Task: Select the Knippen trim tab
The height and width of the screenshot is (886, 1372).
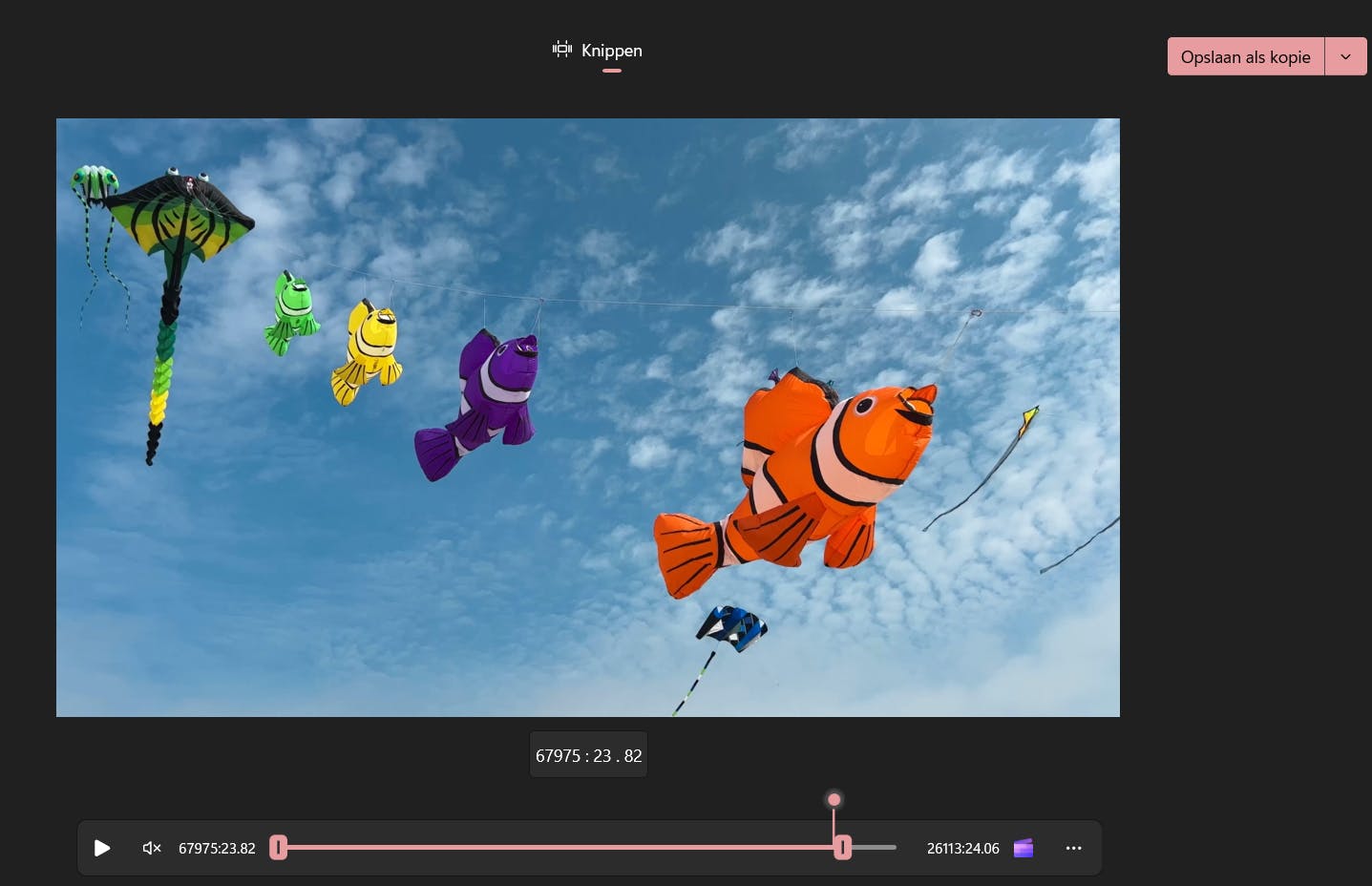Action: (598, 51)
